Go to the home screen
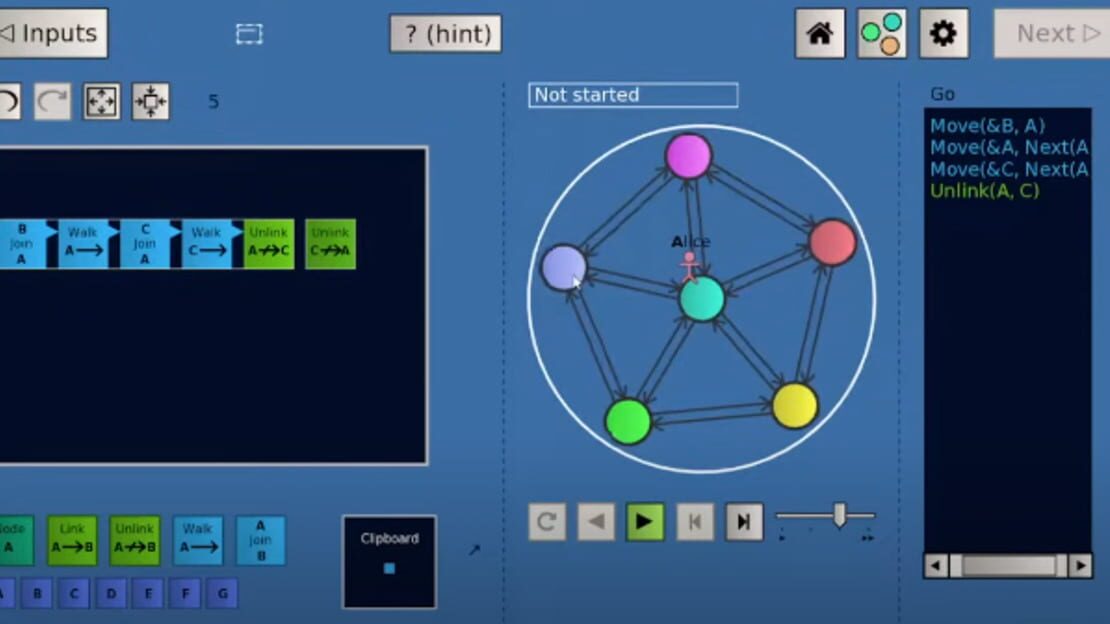This screenshot has height=624, width=1110. point(820,33)
